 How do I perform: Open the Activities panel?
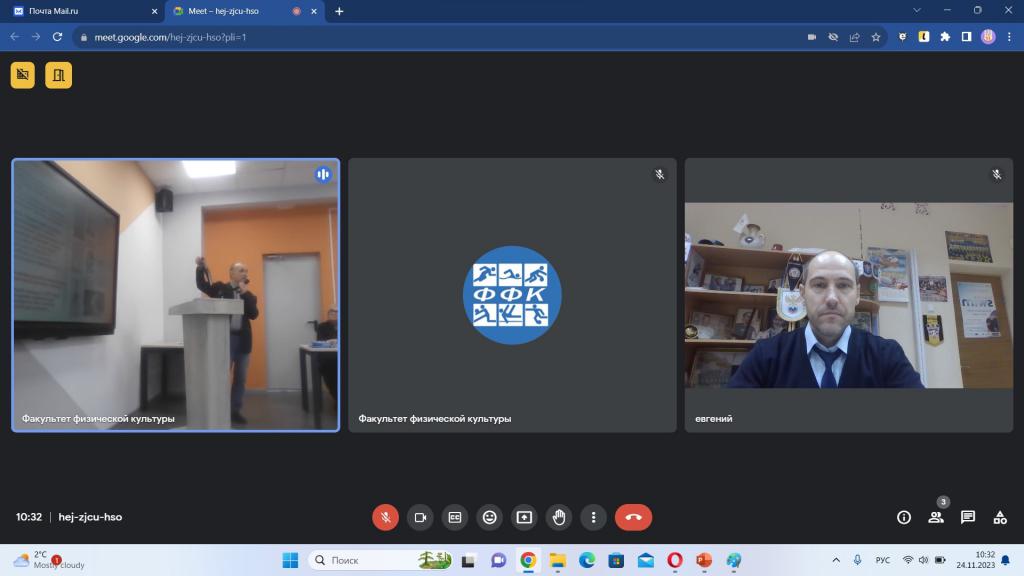tap(1000, 517)
